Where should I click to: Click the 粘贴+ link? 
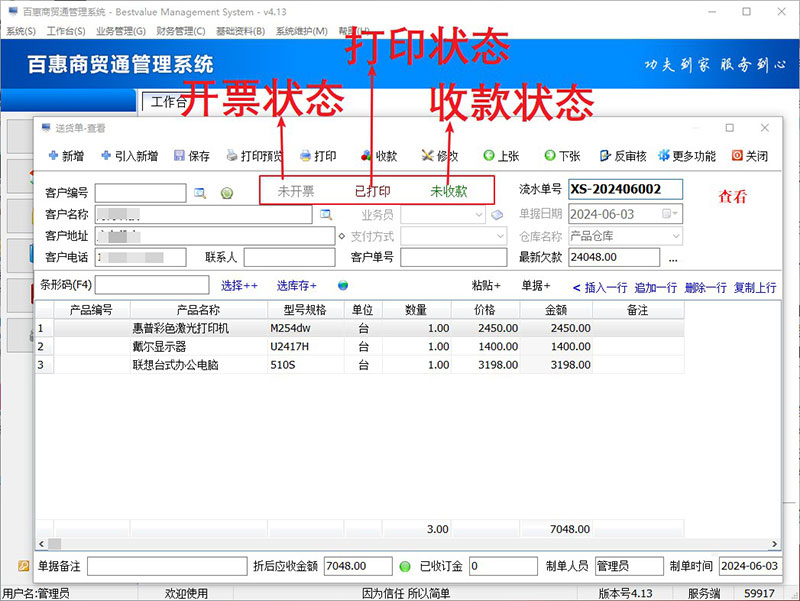[486, 286]
